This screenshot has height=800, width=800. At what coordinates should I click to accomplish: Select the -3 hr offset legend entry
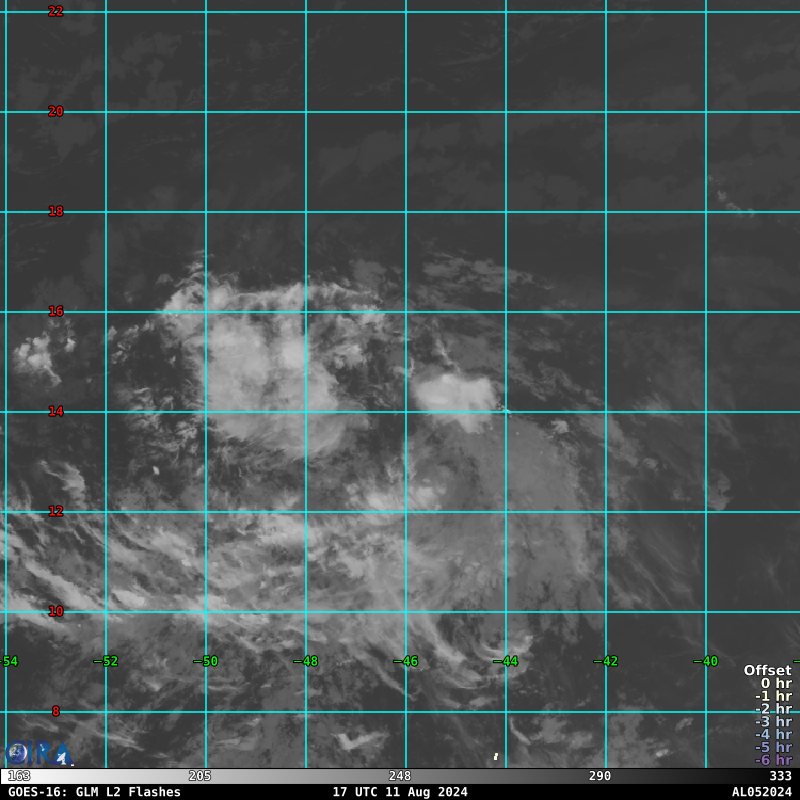pos(773,721)
